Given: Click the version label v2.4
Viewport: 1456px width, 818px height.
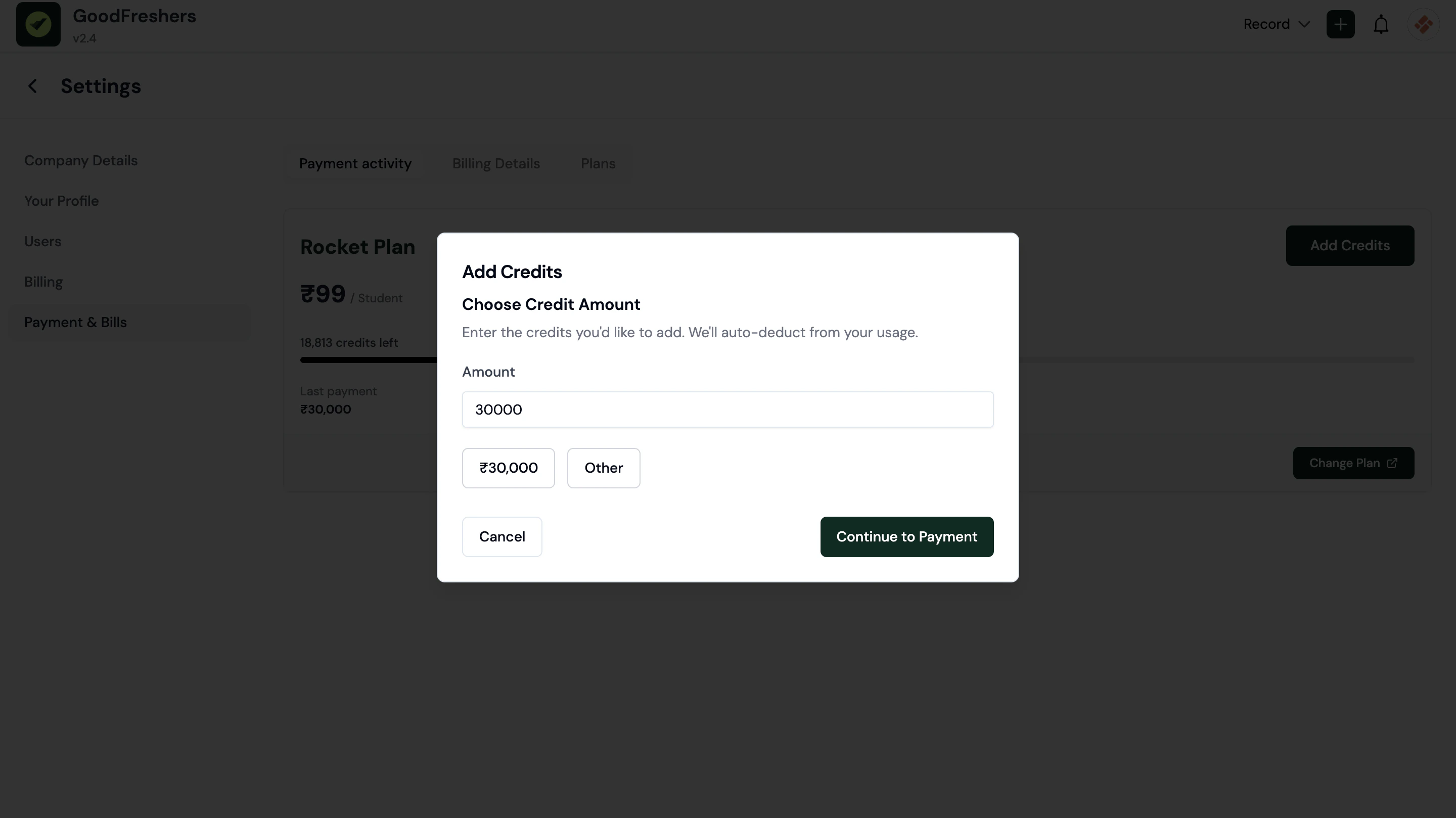Looking at the screenshot, I should (x=84, y=38).
